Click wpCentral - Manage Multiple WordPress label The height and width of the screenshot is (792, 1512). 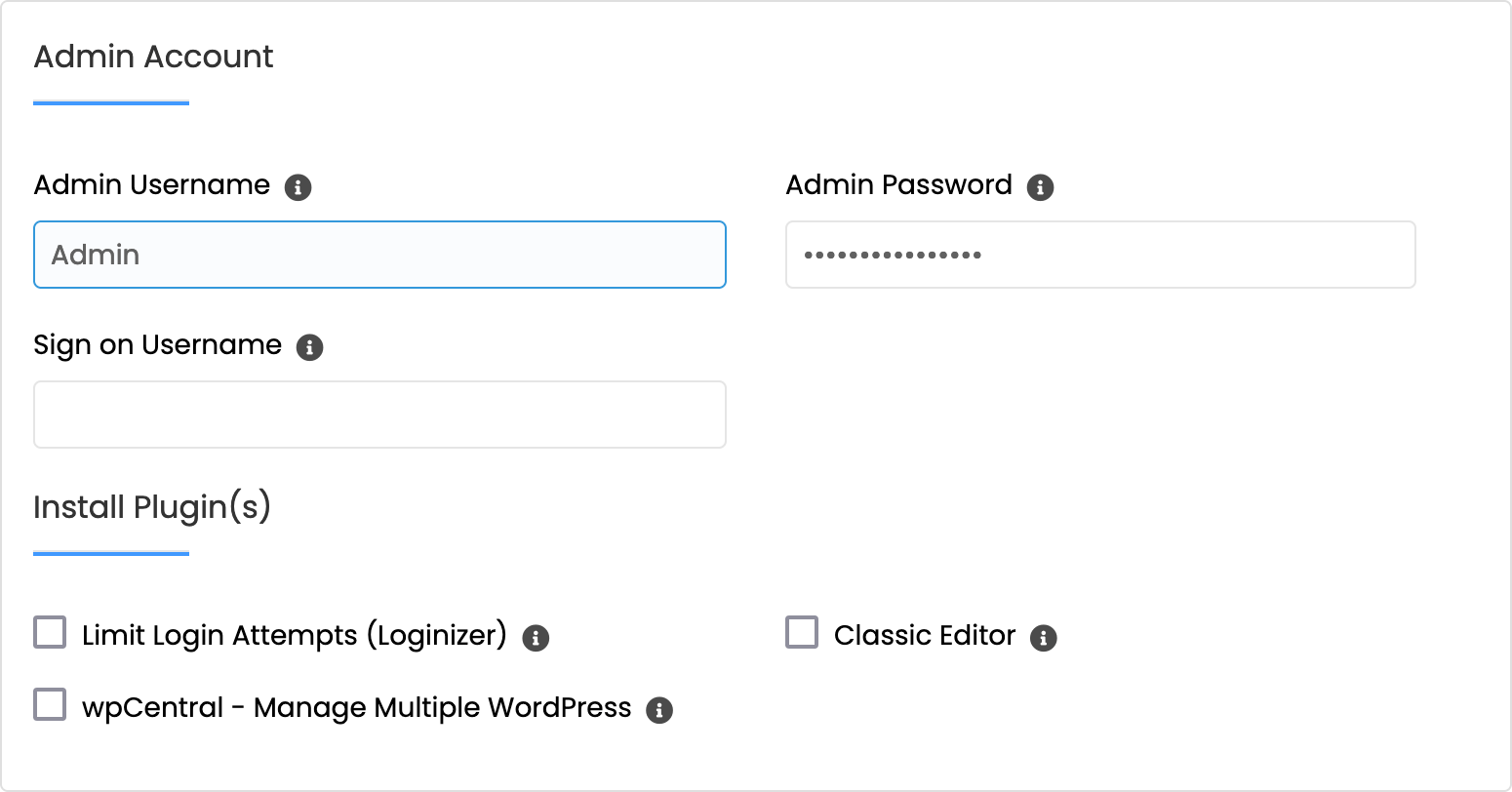coord(357,707)
